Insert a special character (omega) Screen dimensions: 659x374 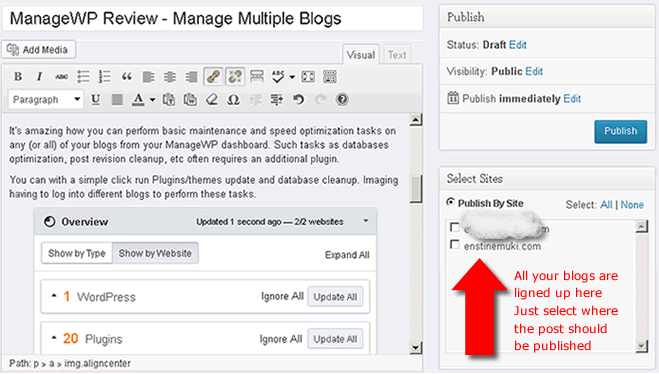(x=234, y=100)
